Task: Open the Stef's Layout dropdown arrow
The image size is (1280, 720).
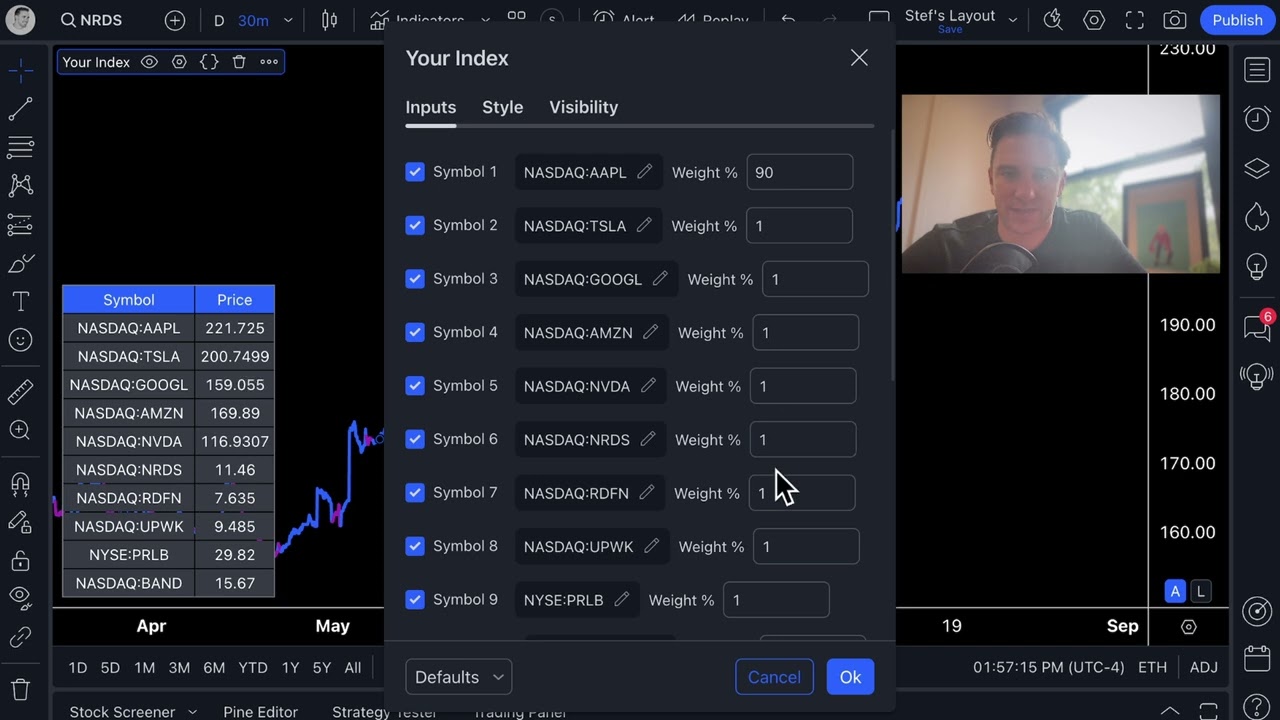Action: pos(1013,20)
